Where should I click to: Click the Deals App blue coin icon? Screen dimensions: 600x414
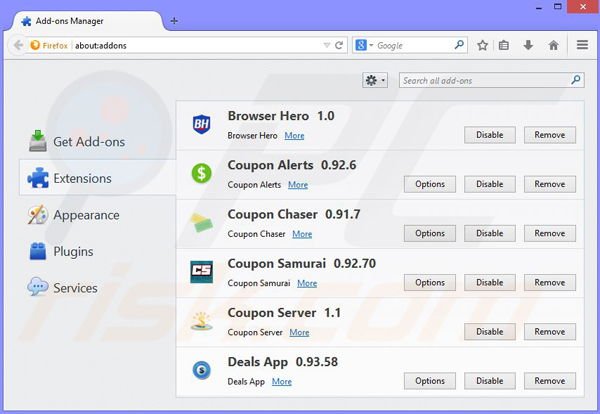202,370
